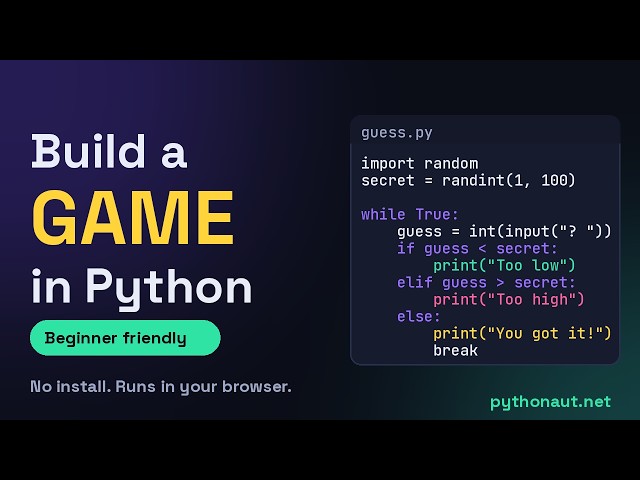Screen dimensions: 640x480
Task: Click the "Beginner friendly" green pill button
Action: [125, 338]
